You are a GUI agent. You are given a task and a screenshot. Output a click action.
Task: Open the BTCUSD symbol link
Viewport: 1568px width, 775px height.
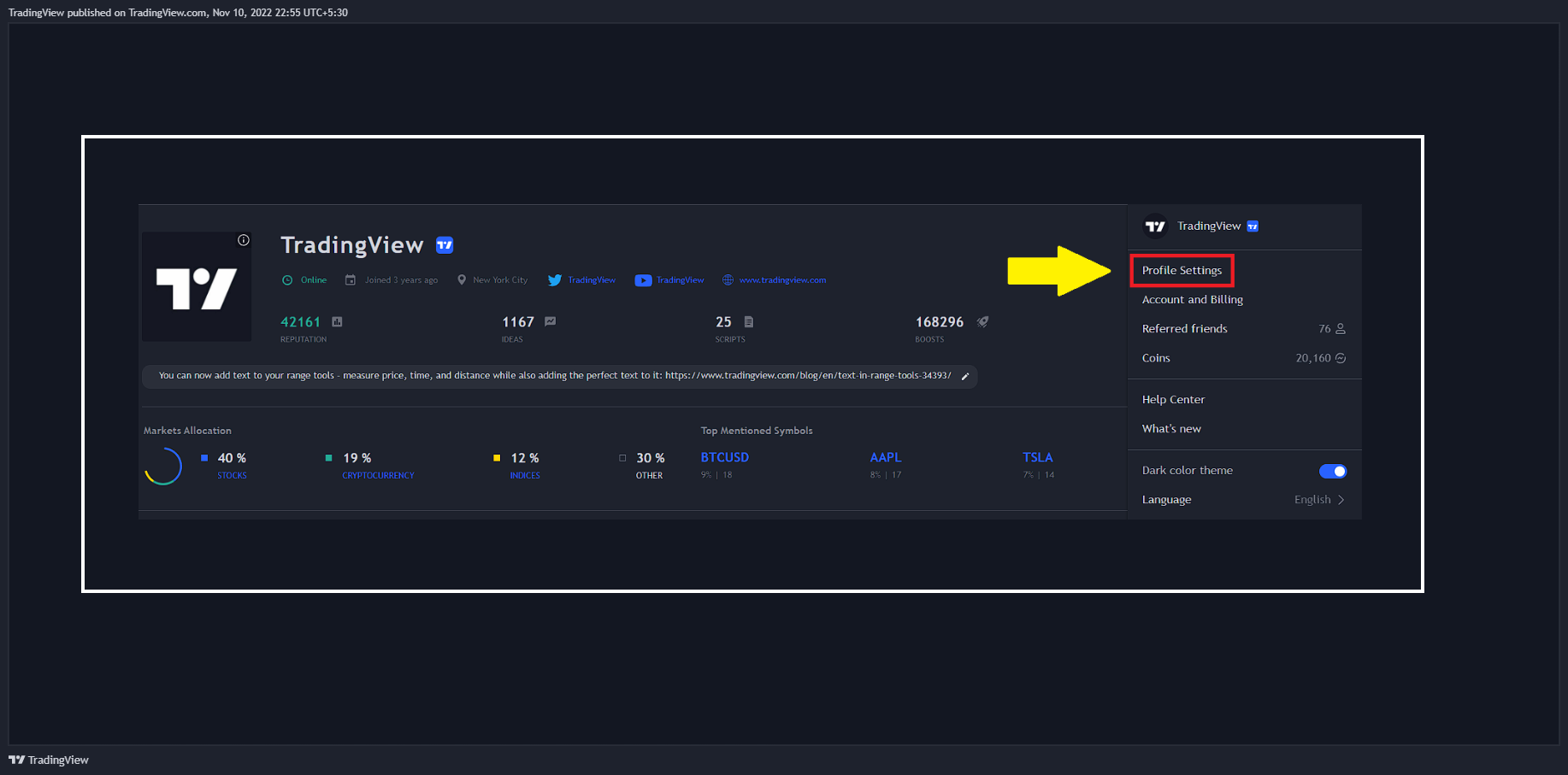[725, 458]
